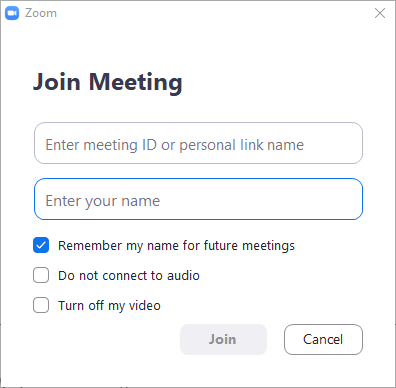Click the empty title bar area beside Zoom

click(213, 13)
